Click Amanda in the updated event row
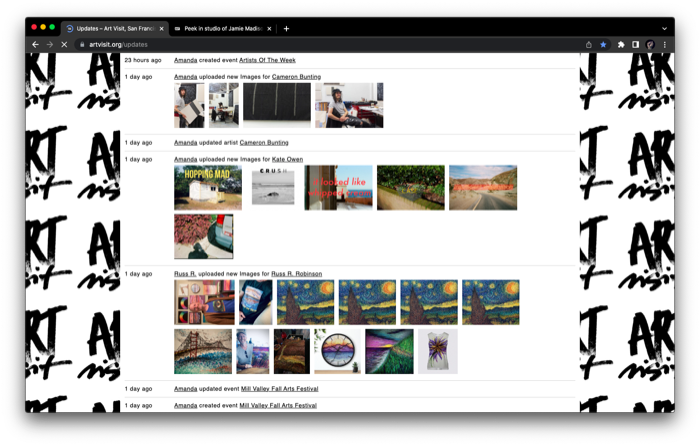This screenshot has height=446, width=700. (185, 389)
